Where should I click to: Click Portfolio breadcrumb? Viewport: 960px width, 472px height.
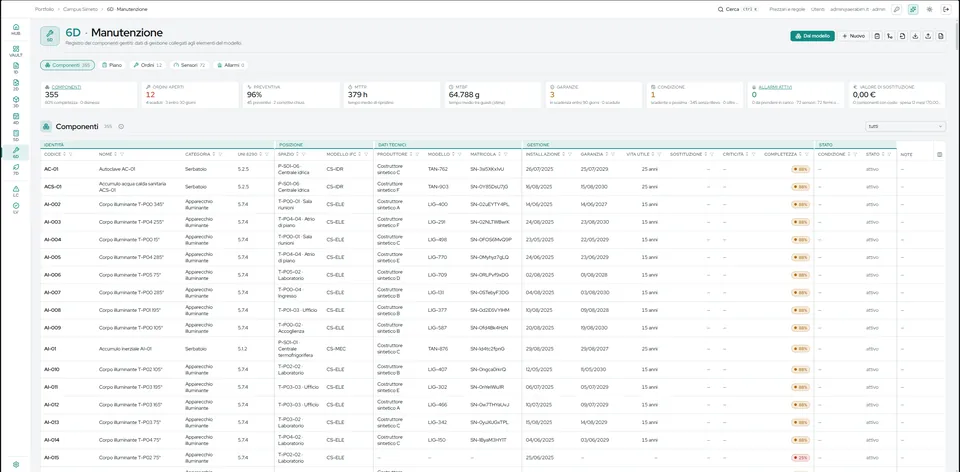pos(44,9)
